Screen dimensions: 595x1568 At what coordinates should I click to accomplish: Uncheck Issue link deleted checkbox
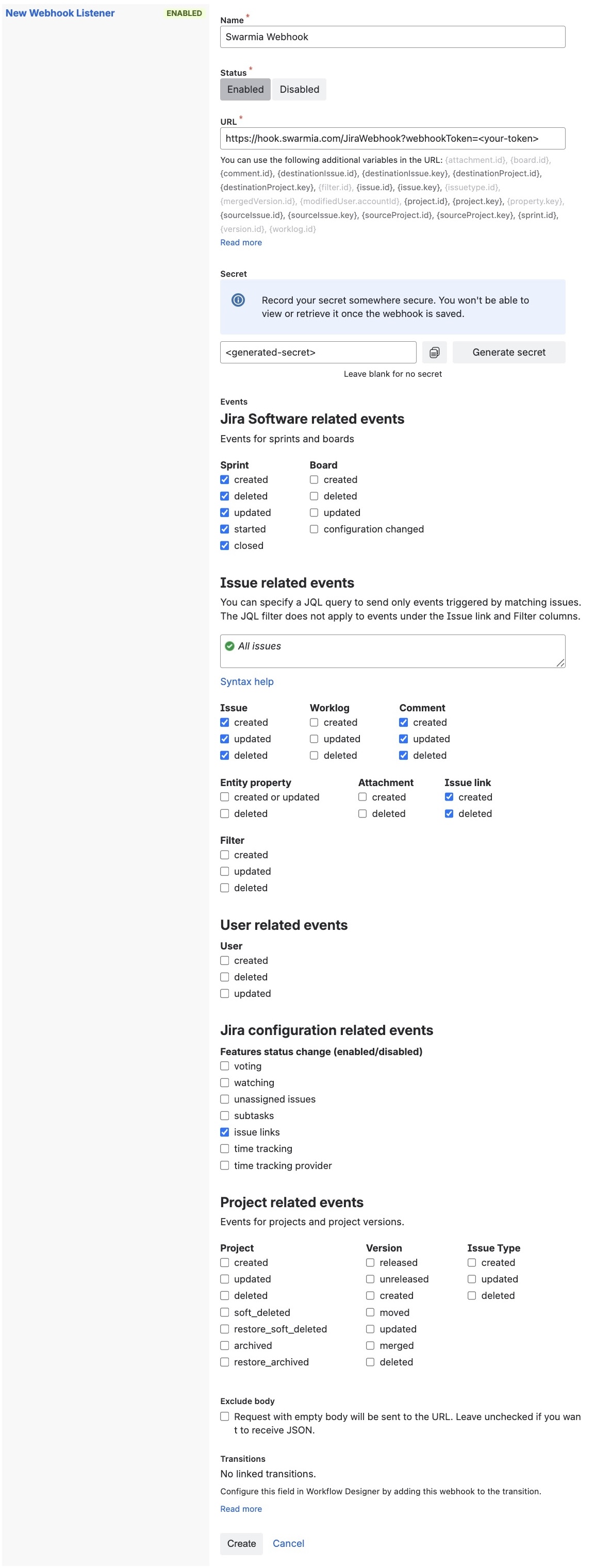pos(449,814)
